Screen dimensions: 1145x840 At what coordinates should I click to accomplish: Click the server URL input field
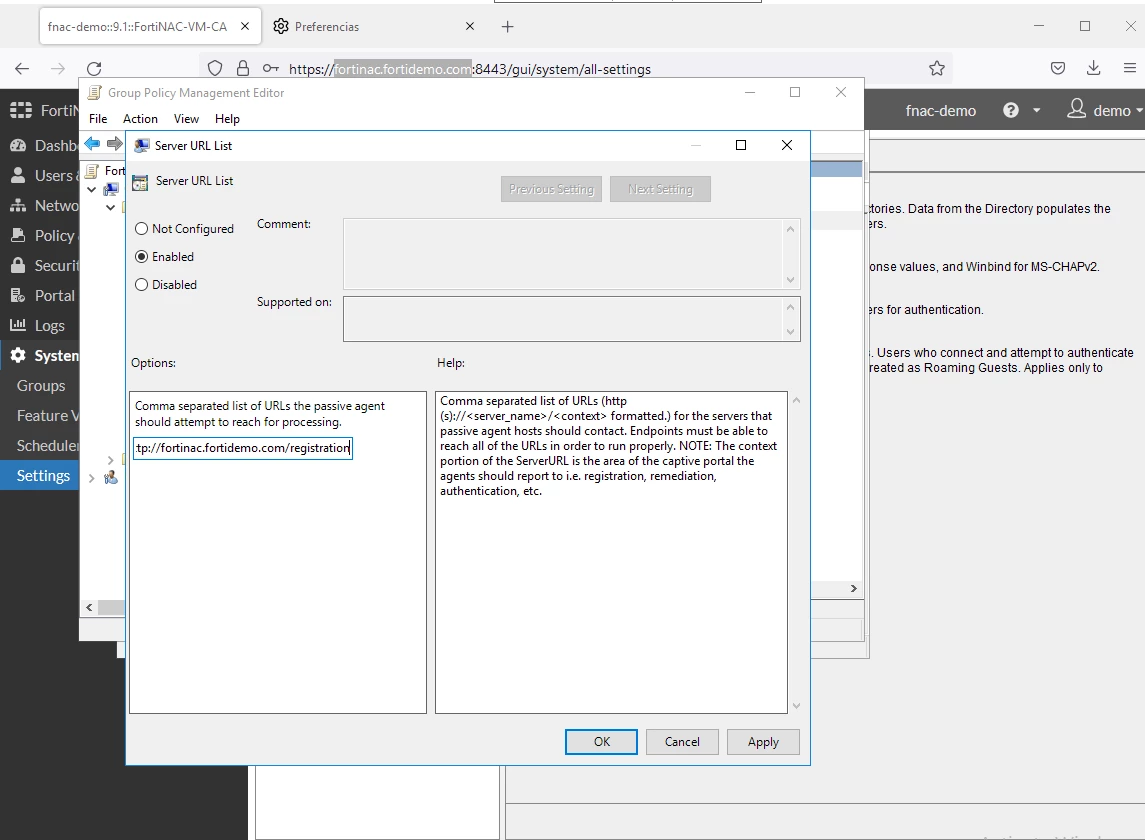click(242, 448)
